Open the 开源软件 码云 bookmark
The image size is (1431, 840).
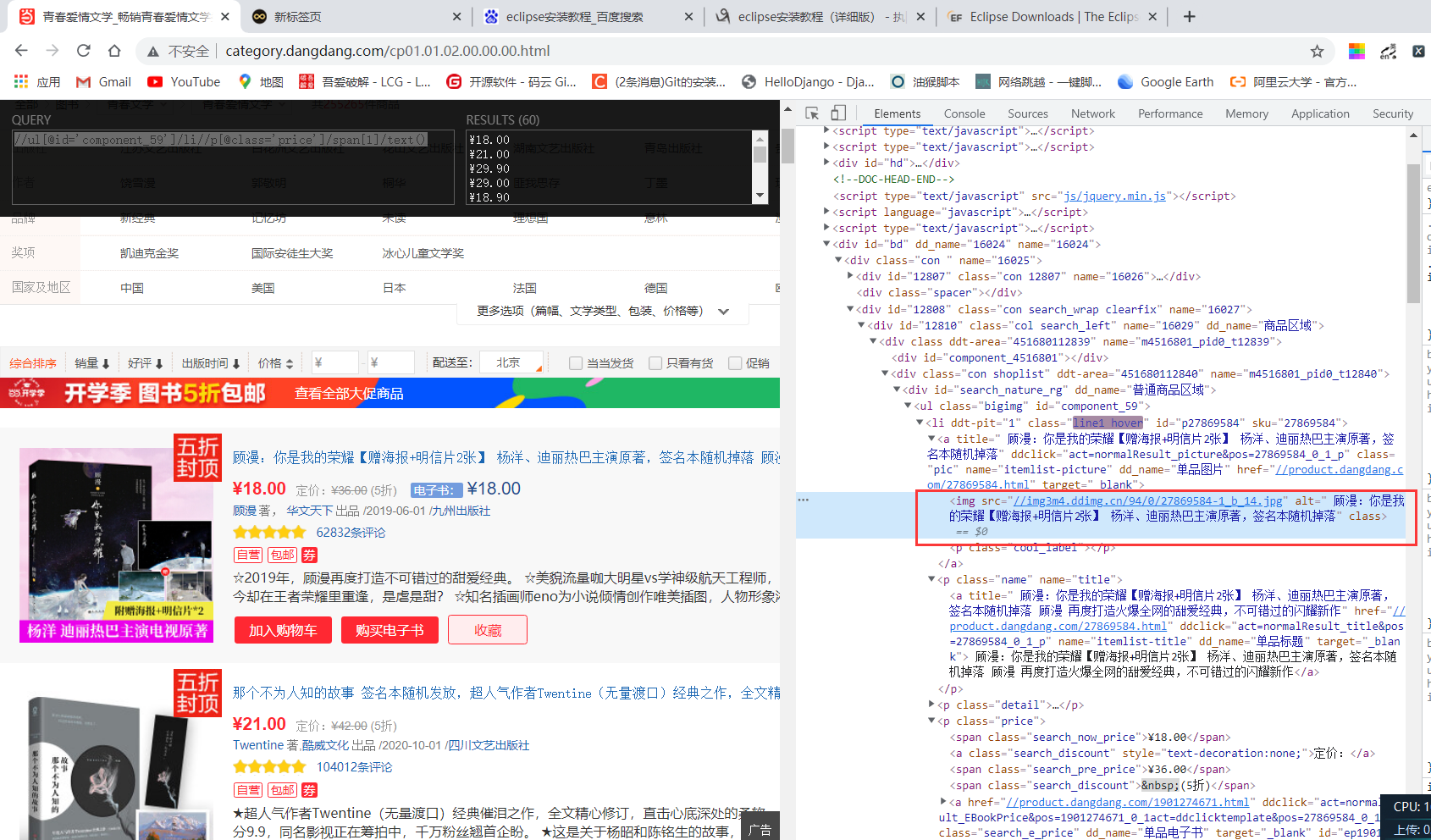coord(511,82)
